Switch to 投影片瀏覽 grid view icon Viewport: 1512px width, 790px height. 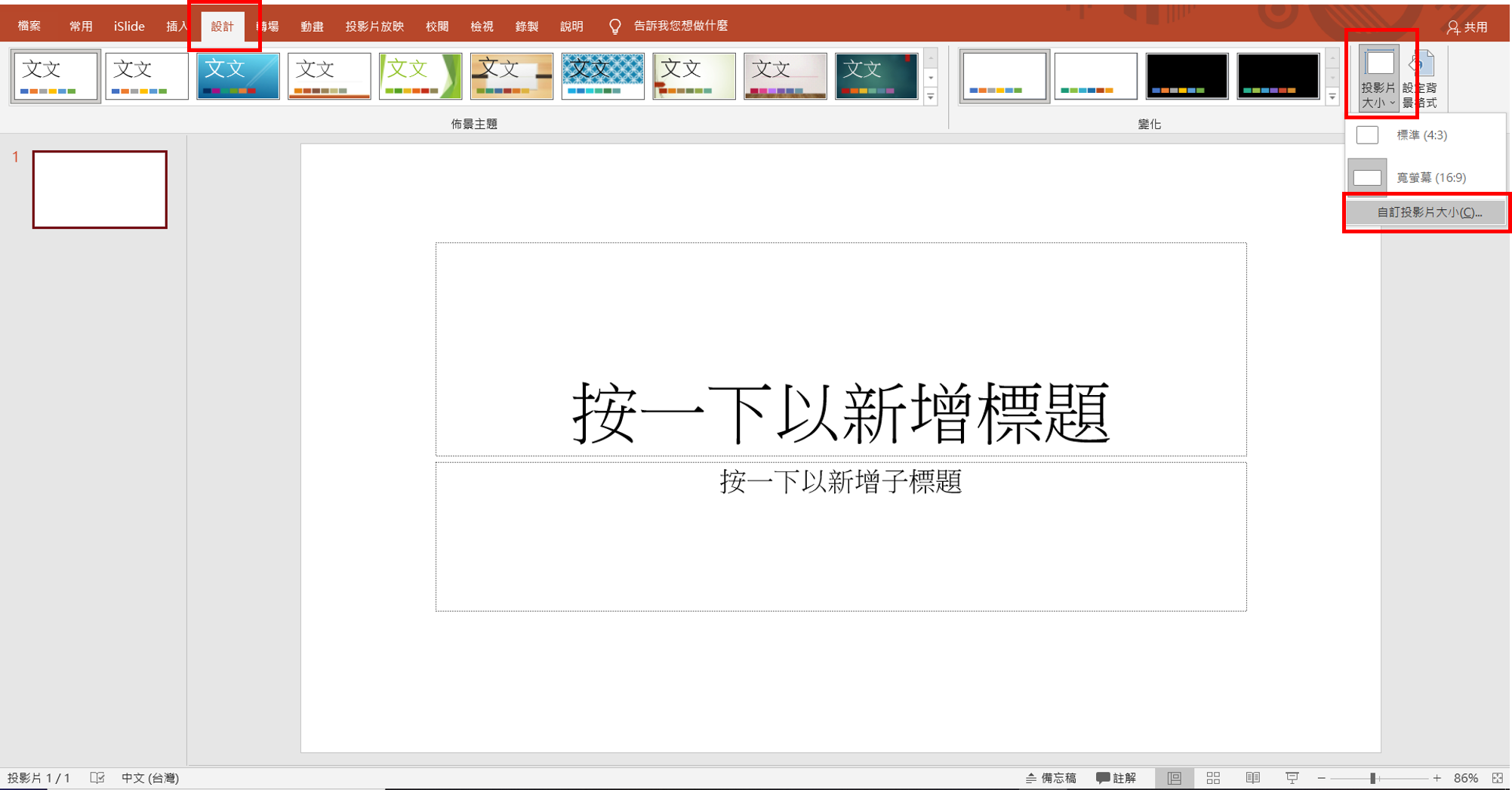coord(1215,777)
